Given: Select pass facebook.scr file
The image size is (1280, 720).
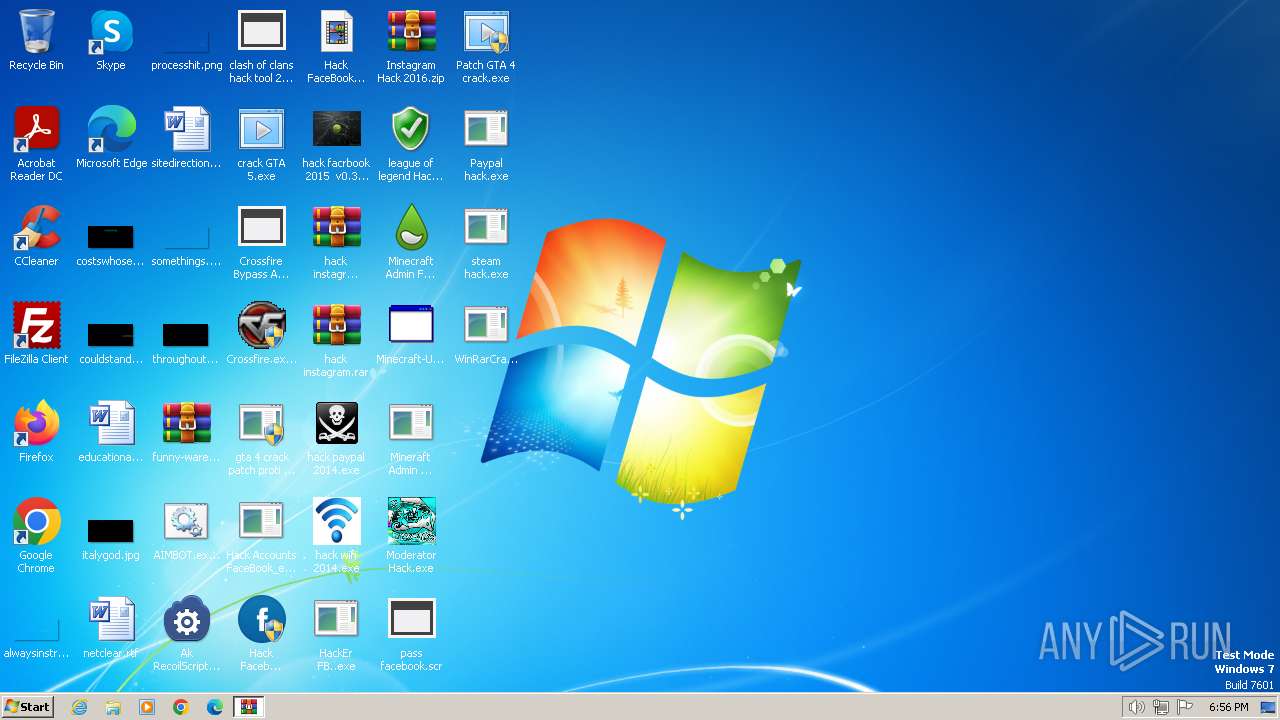Looking at the screenshot, I should pos(411,620).
